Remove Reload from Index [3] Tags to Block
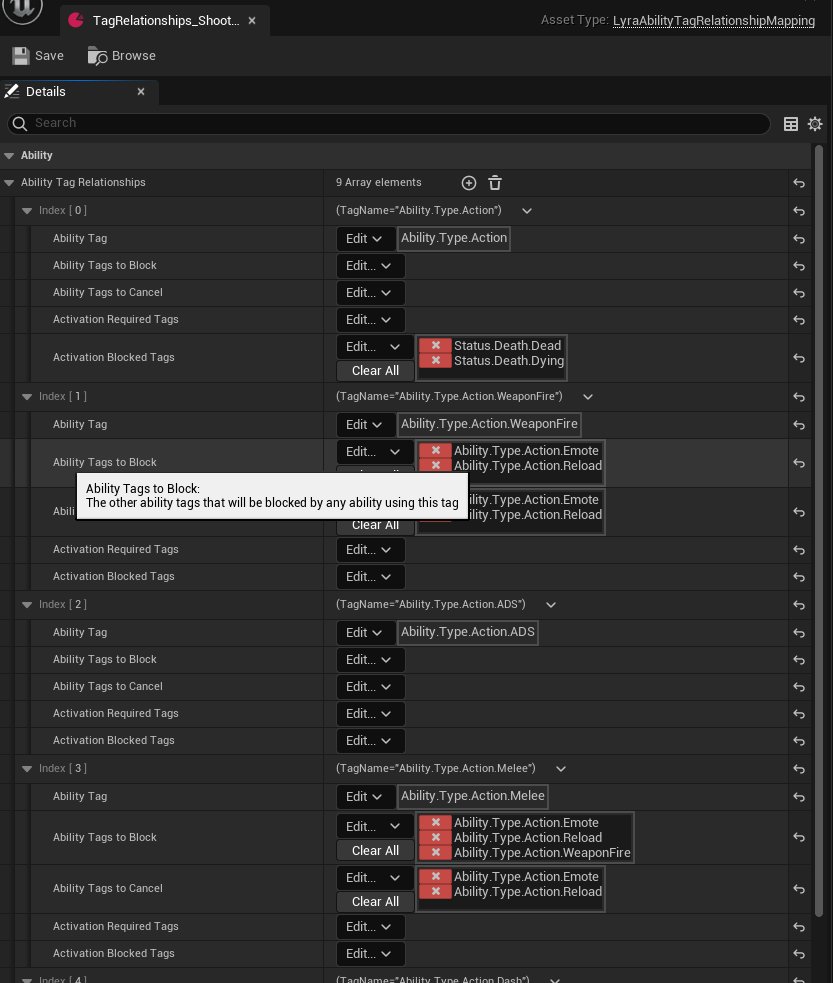Viewport: 833px width, 983px height. [435, 838]
